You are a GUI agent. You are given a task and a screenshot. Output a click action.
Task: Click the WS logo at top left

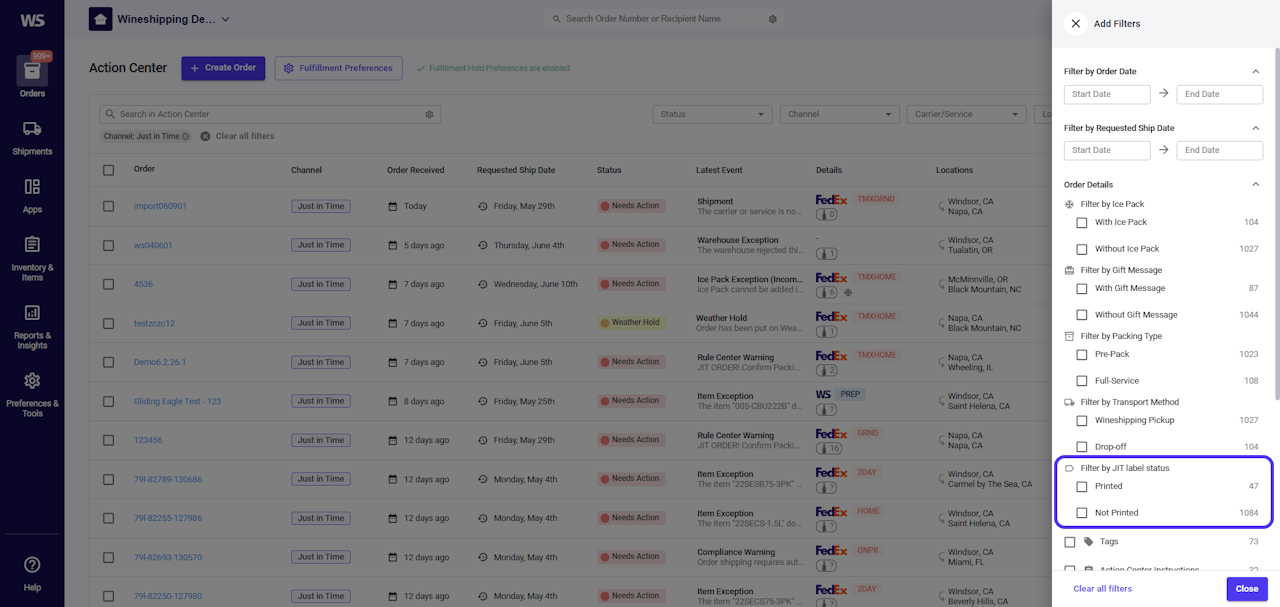32,20
